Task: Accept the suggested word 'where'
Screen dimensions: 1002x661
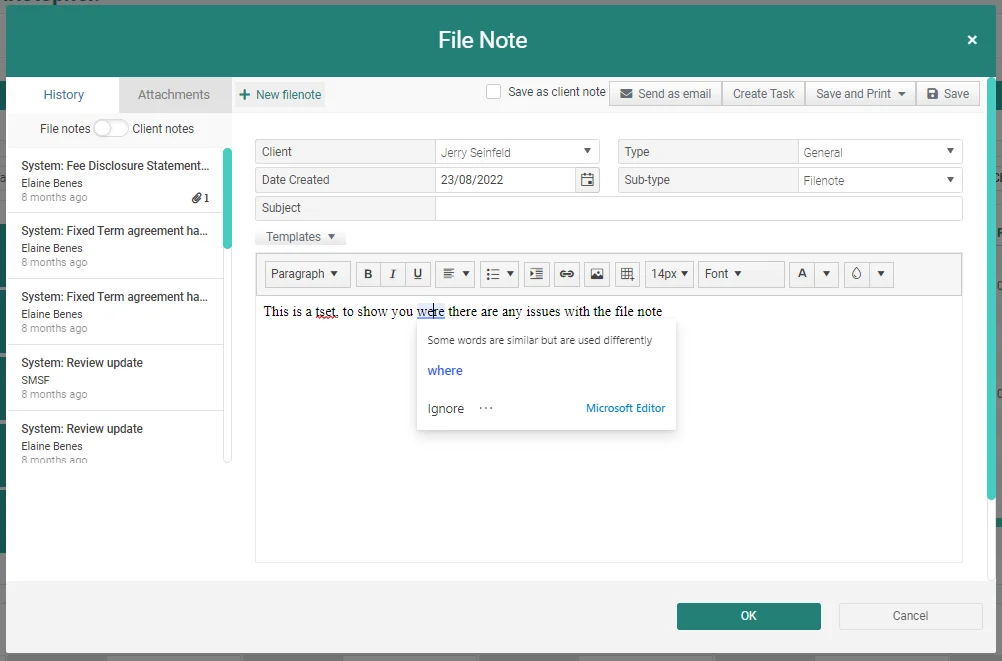Action: point(445,371)
